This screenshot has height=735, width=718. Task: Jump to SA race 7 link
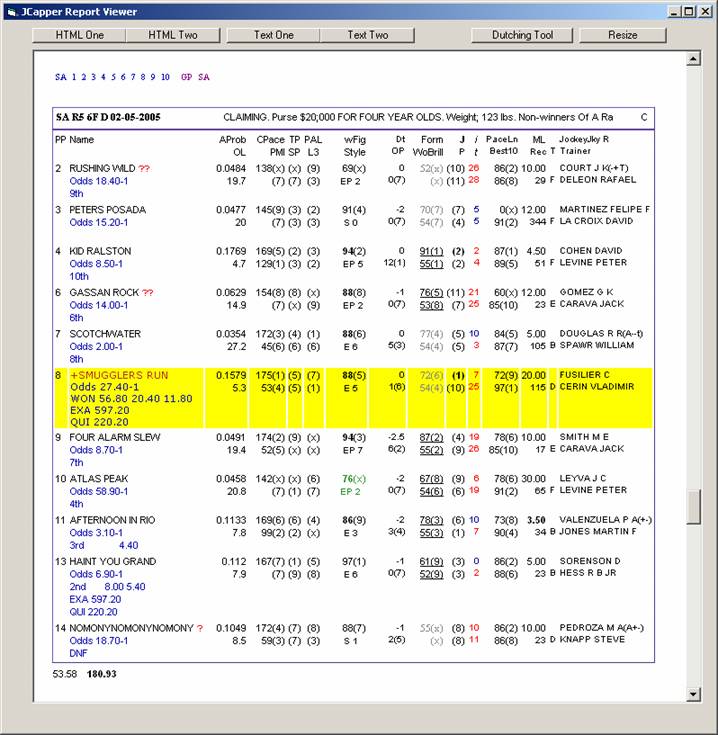pyautogui.click(x=133, y=77)
